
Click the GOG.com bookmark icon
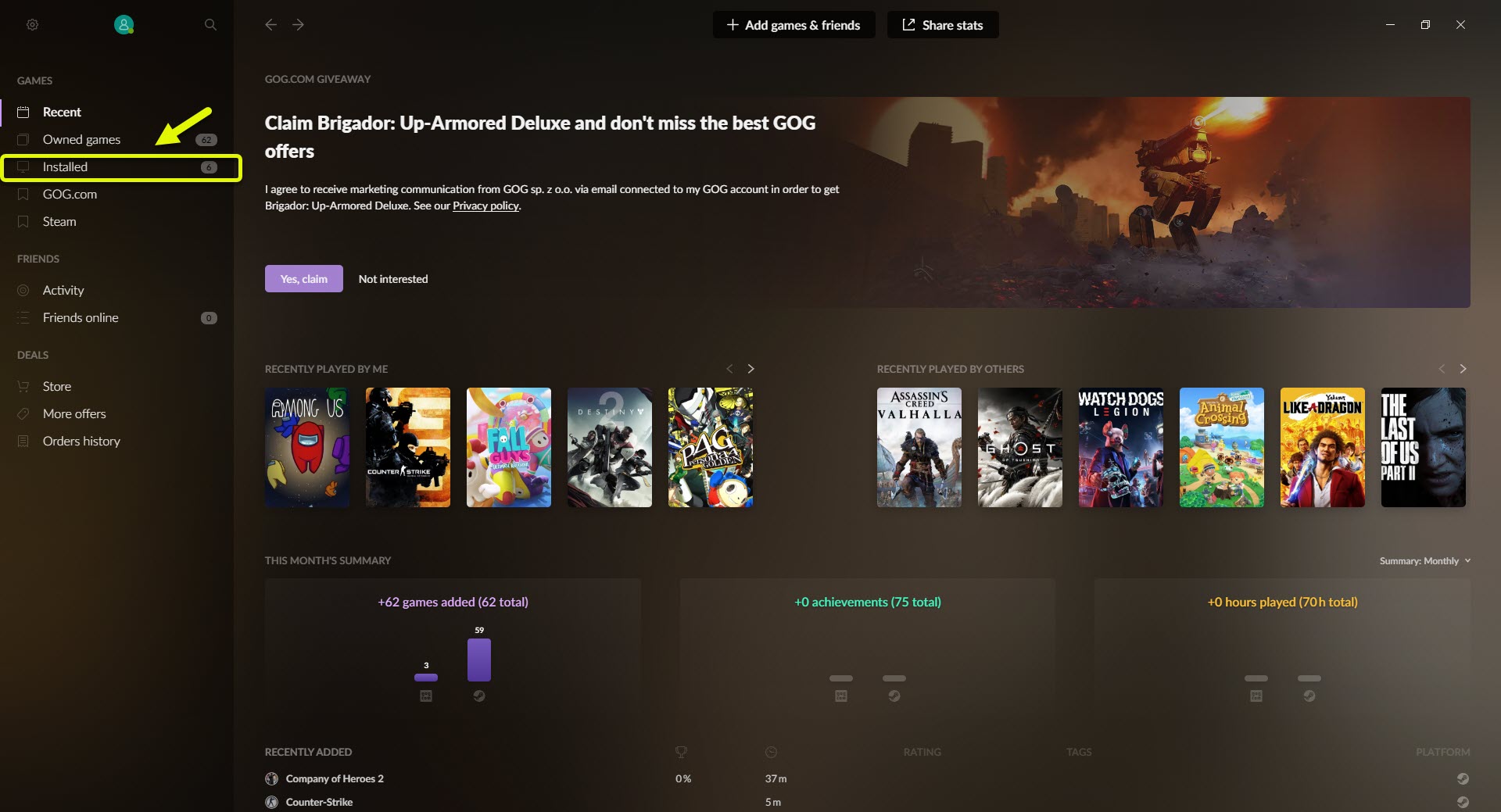point(23,194)
